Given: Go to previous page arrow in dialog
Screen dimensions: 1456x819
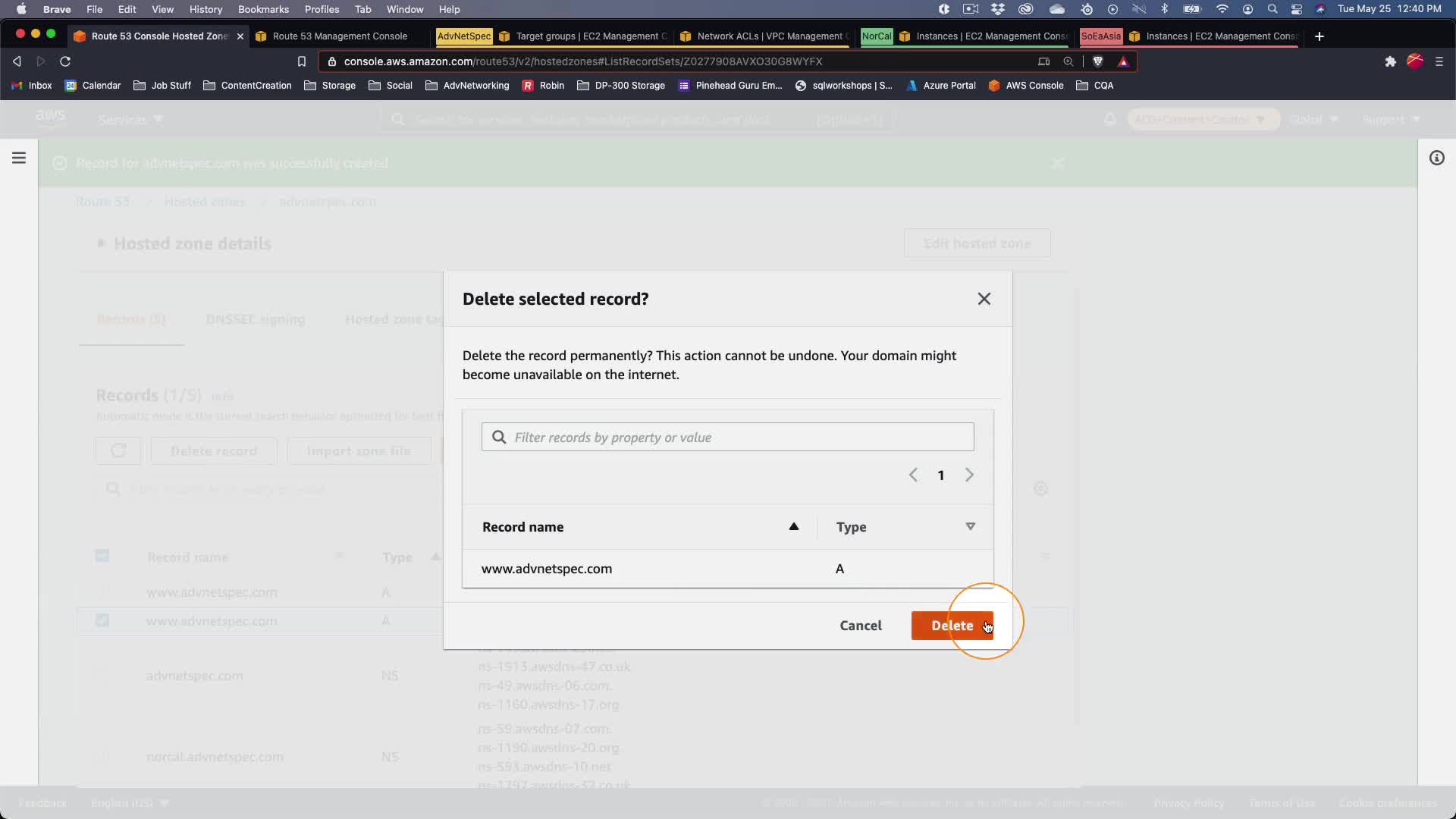Looking at the screenshot, I should (913, 475).
